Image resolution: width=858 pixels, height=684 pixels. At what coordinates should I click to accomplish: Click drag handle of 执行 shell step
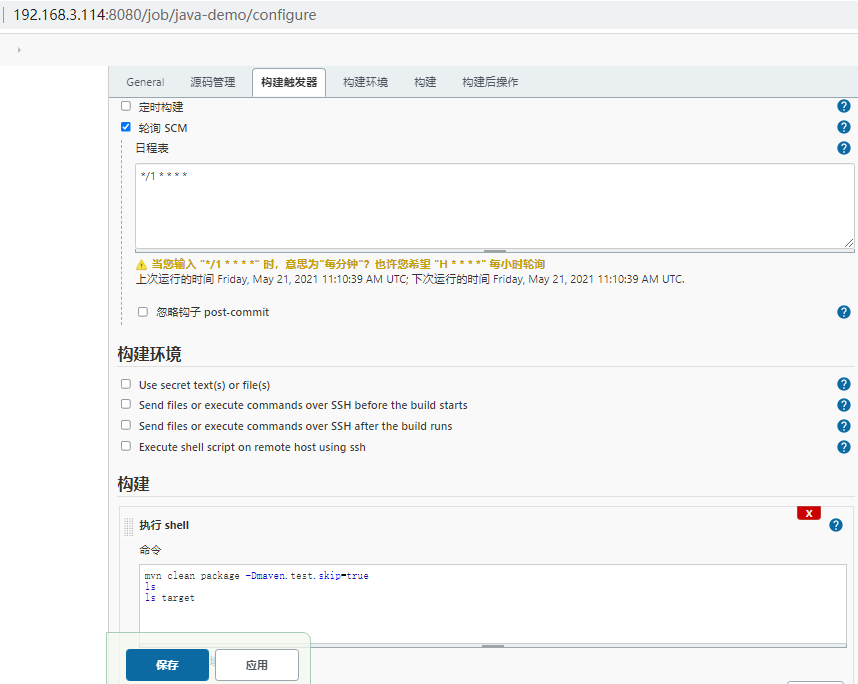click(x=129, y=526)
